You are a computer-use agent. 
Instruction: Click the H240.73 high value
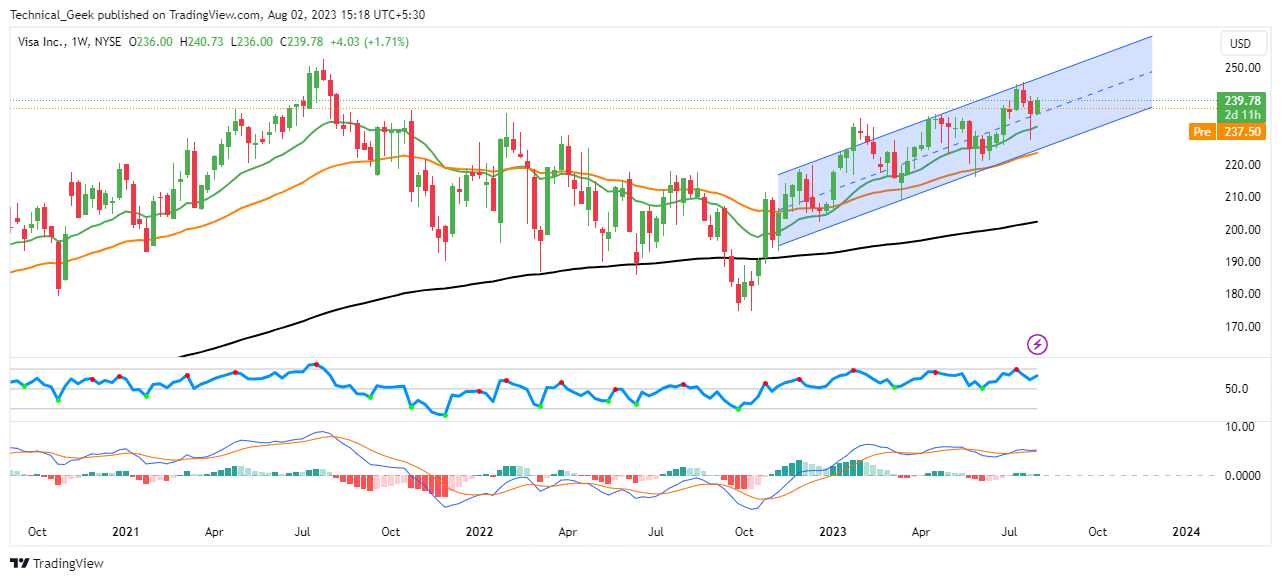tap(201, 42)
